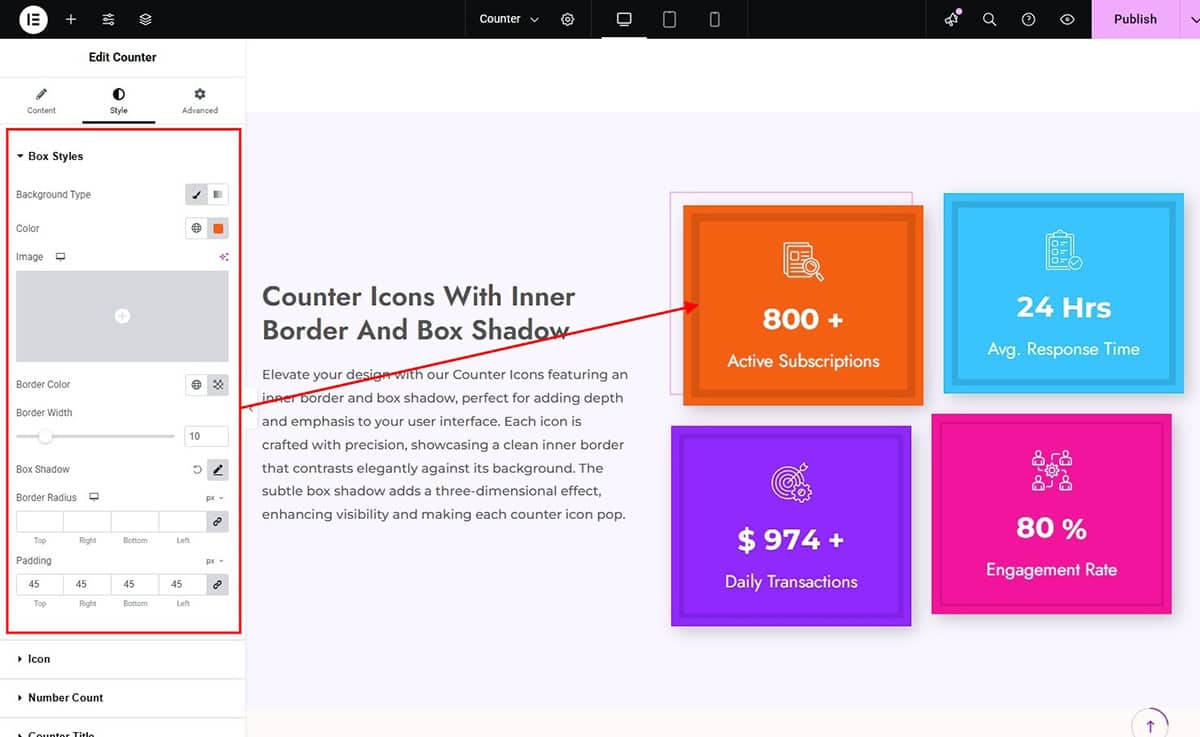Edit Padding Left field
Image resolution: width=1200 pixels, height=737 pixels.
(182, 584)
